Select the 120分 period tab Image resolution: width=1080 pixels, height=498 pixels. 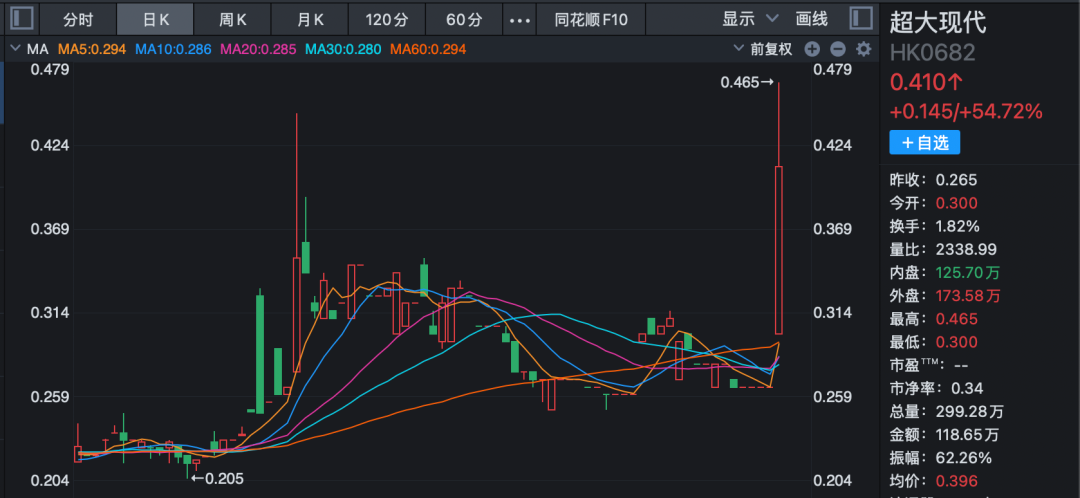387,19
